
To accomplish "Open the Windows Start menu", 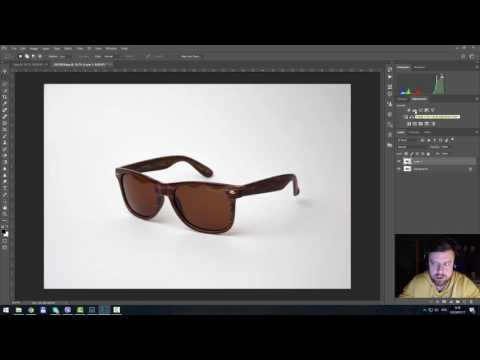I will pyautogui.click(x=6, y=310).
